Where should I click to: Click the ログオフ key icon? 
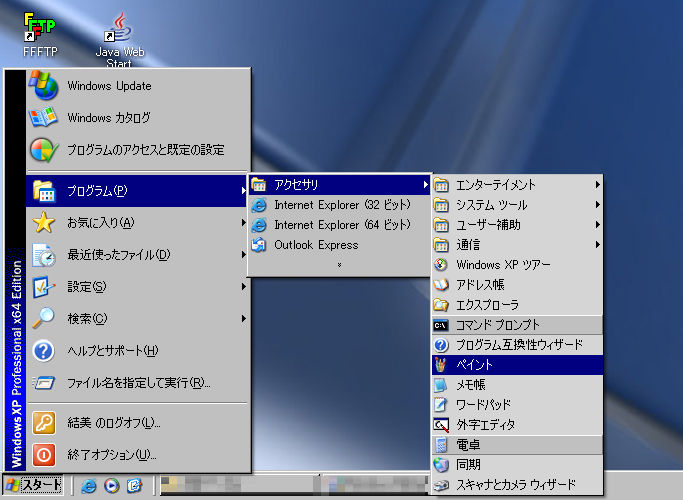(44, 423)
